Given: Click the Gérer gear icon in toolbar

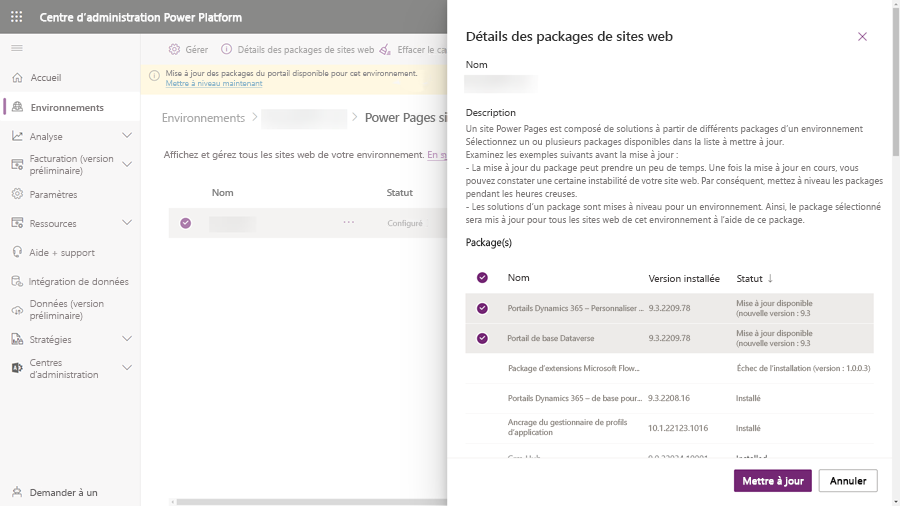Looking at the screenshot, I should click(x=174, y=49).
